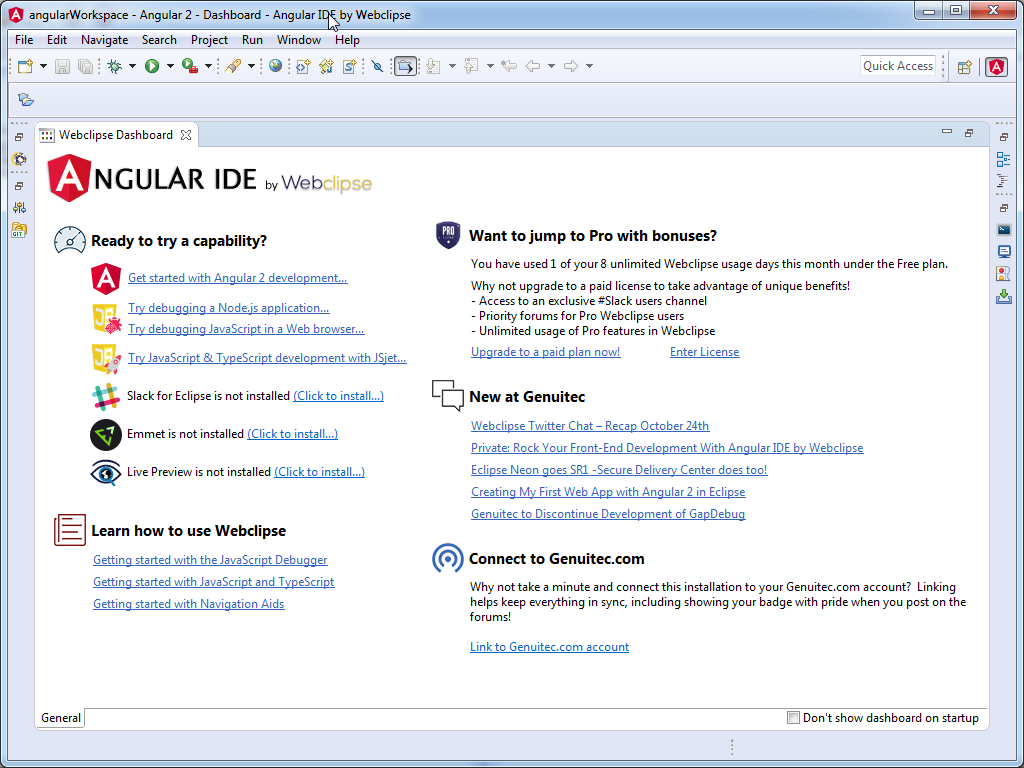
Task: Click the Last Edit Location icon
Action: click(509, 66)
